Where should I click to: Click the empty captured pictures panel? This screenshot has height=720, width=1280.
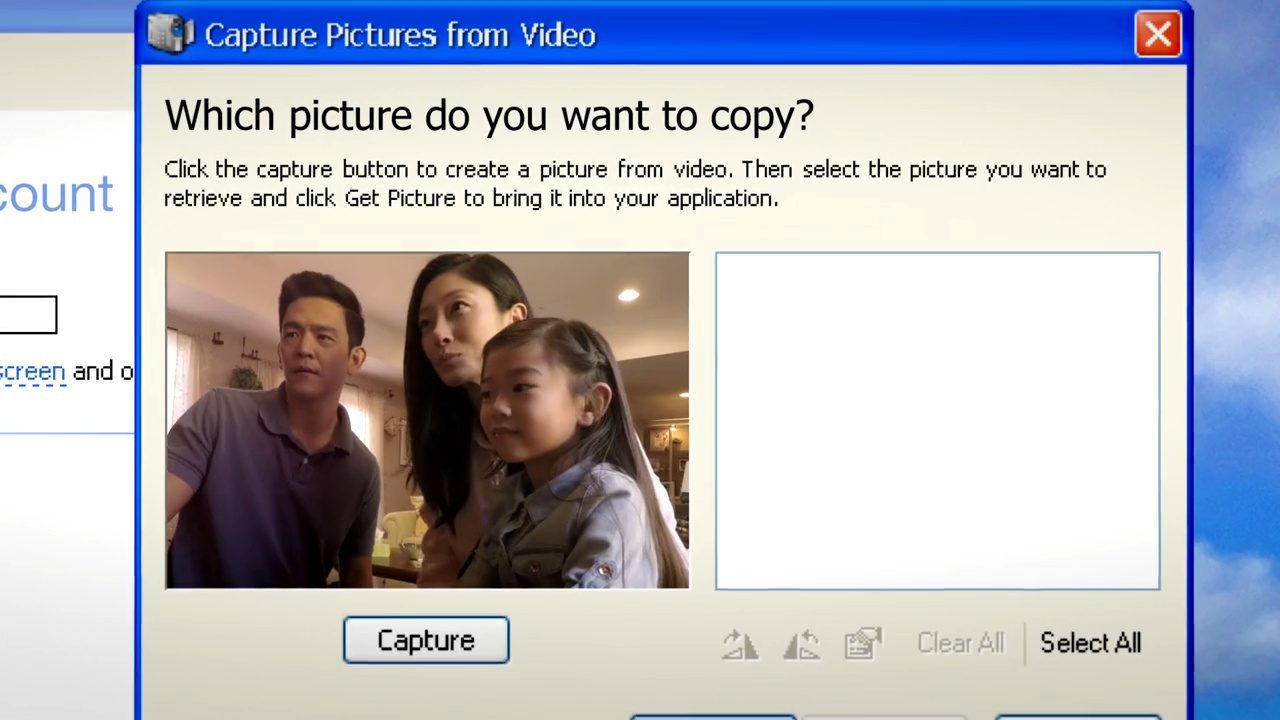(937, 419)
